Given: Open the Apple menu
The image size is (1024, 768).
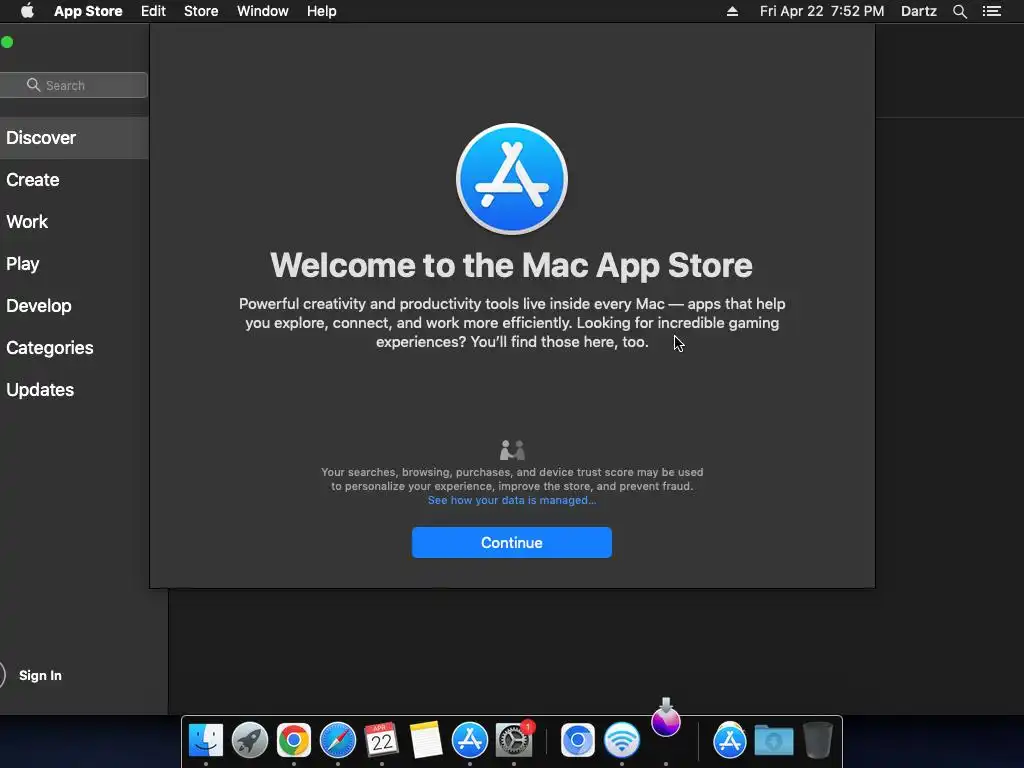Looking at the screenshot, I should click(27, 11).
